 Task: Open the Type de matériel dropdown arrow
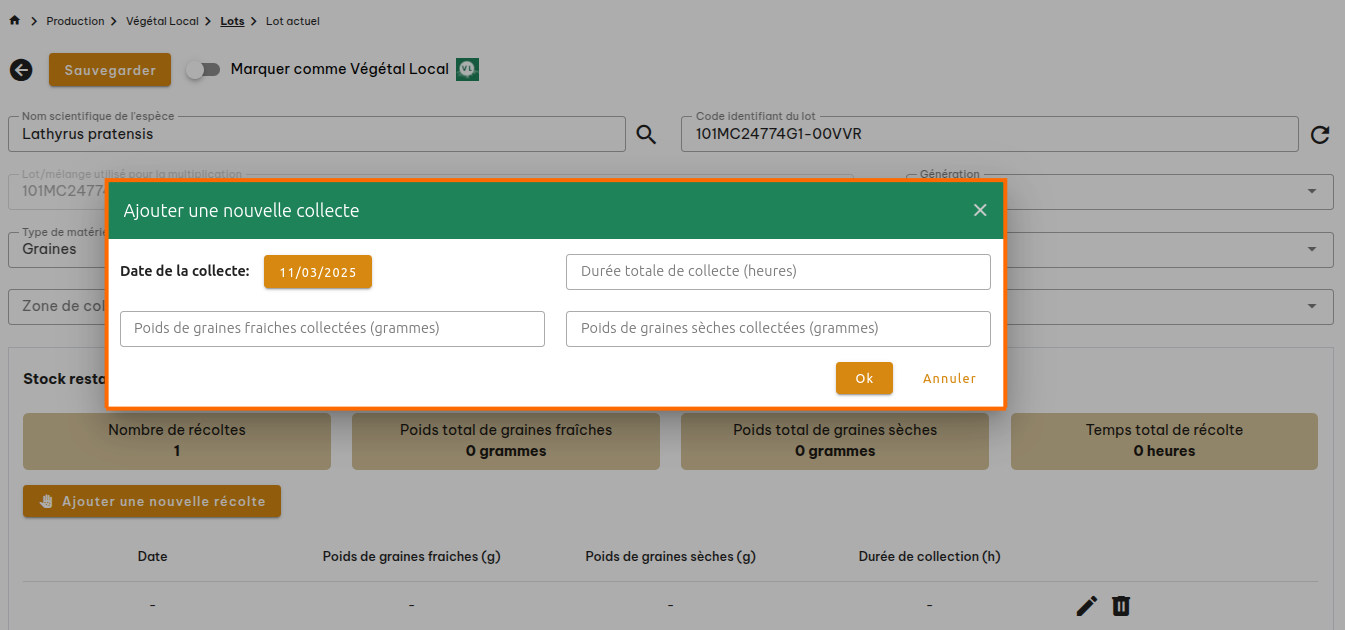[x=1311, y=250]
